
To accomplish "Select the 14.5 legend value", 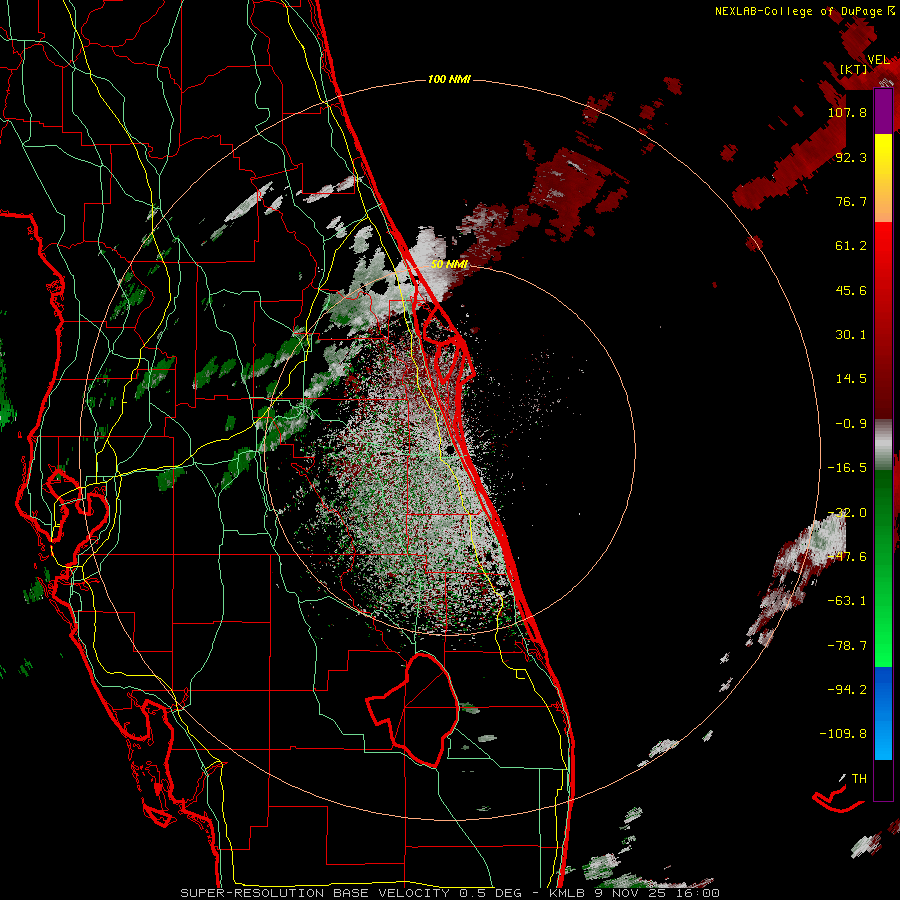I will (851, 379).
